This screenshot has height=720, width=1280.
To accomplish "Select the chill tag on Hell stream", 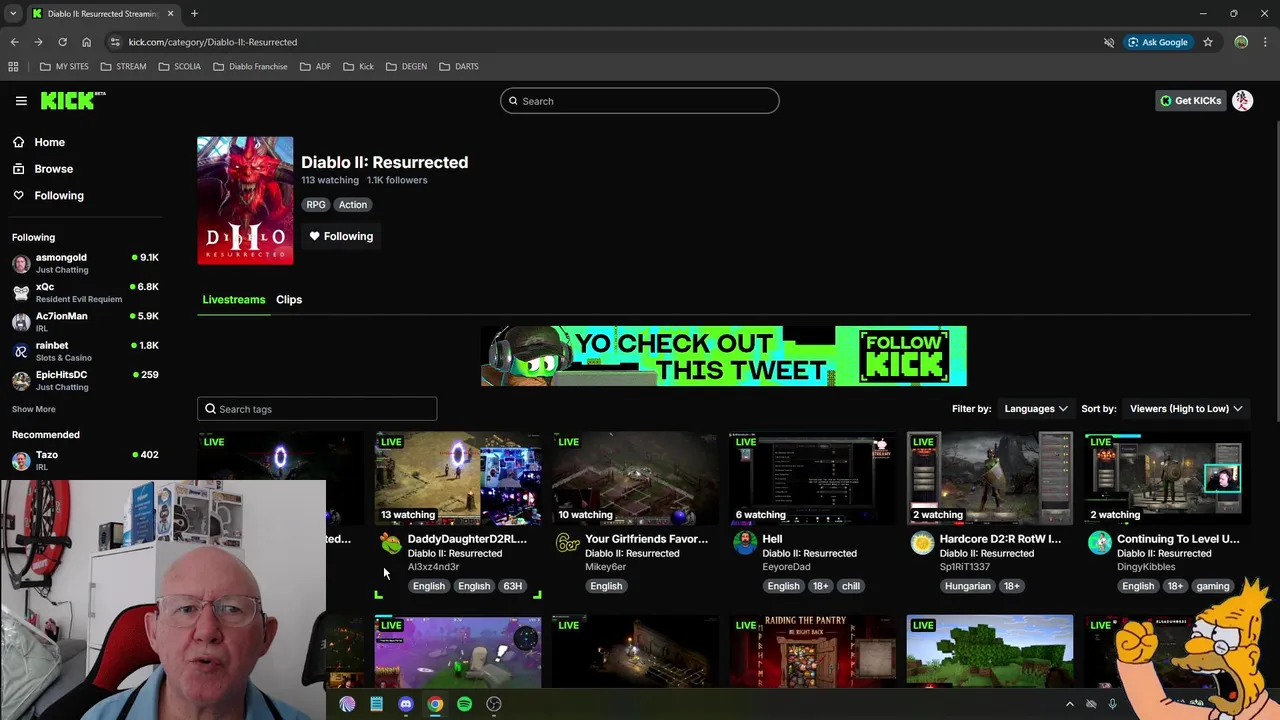I will click(x=850, y=586).
